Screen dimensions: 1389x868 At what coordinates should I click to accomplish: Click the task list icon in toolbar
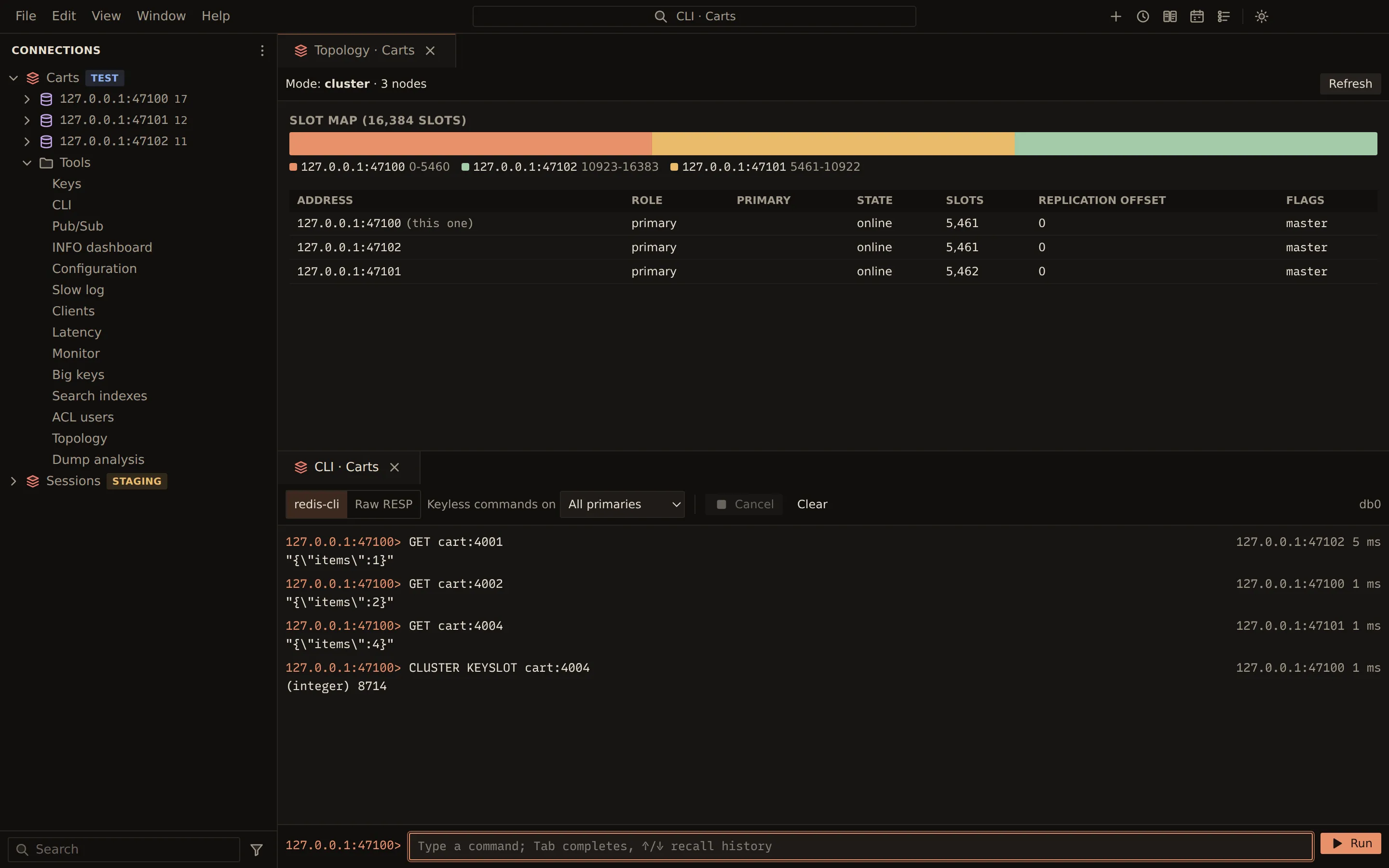[1224, 16]
